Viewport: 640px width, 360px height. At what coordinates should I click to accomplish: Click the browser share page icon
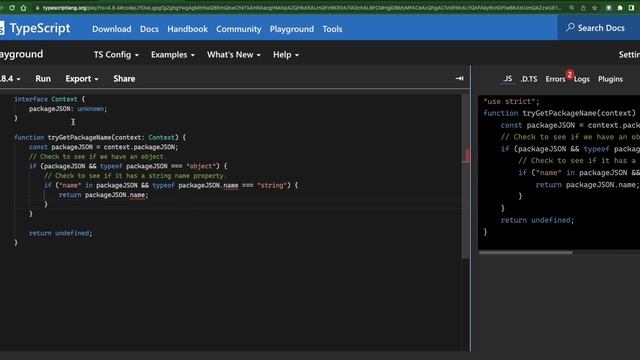pos(583,8)
